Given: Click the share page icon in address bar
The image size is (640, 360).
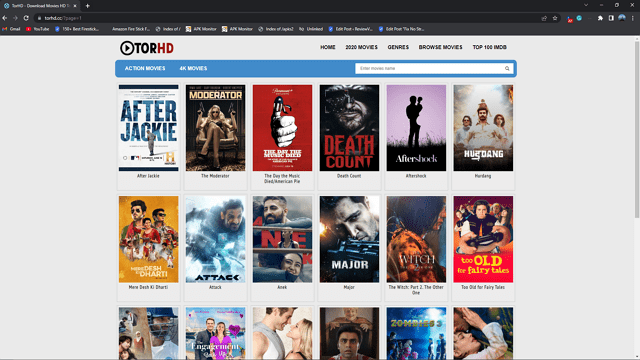Looking at the screenshot, I should [544, 18].
